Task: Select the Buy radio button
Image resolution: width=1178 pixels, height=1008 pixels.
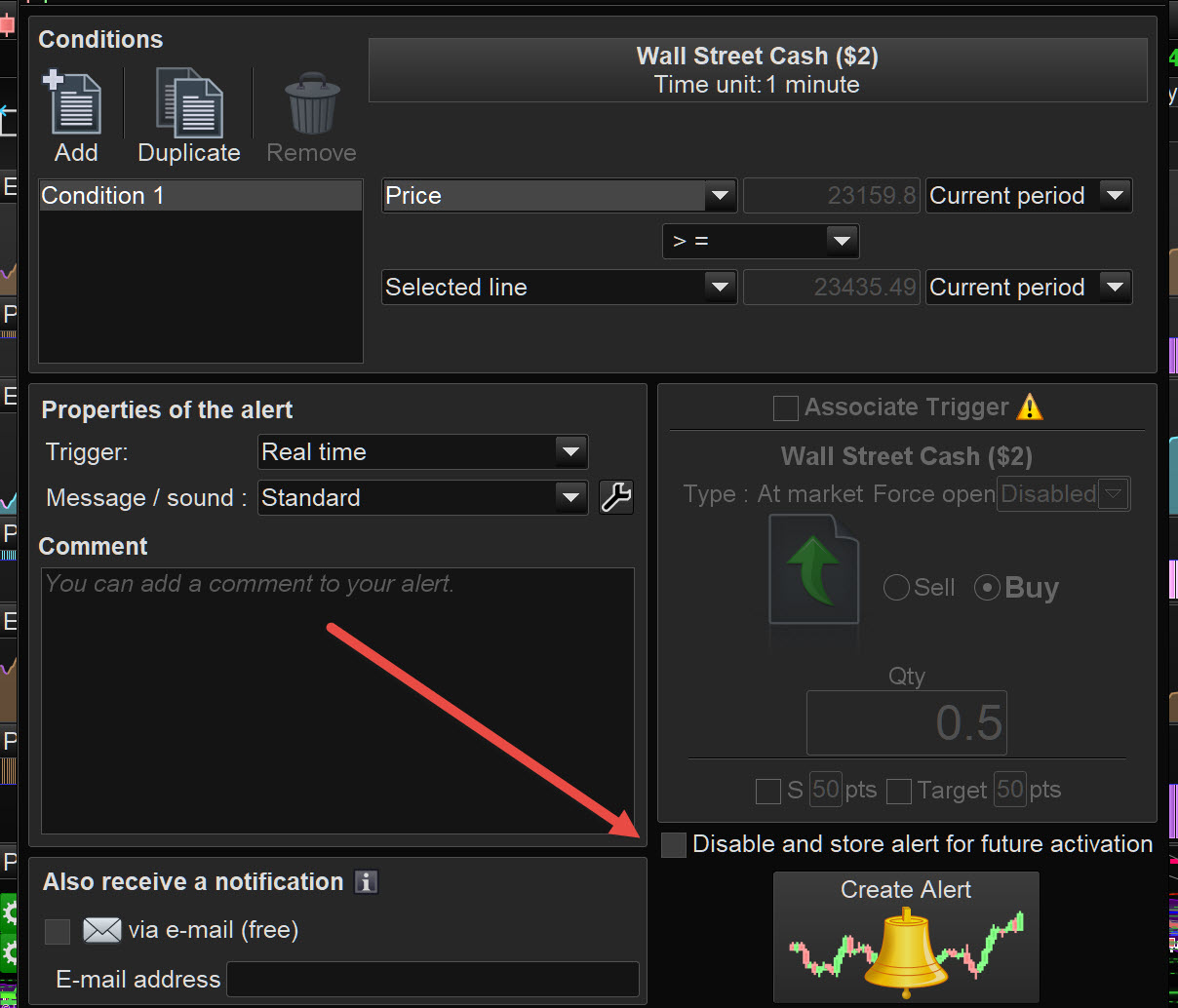Action: pos(987,588)
